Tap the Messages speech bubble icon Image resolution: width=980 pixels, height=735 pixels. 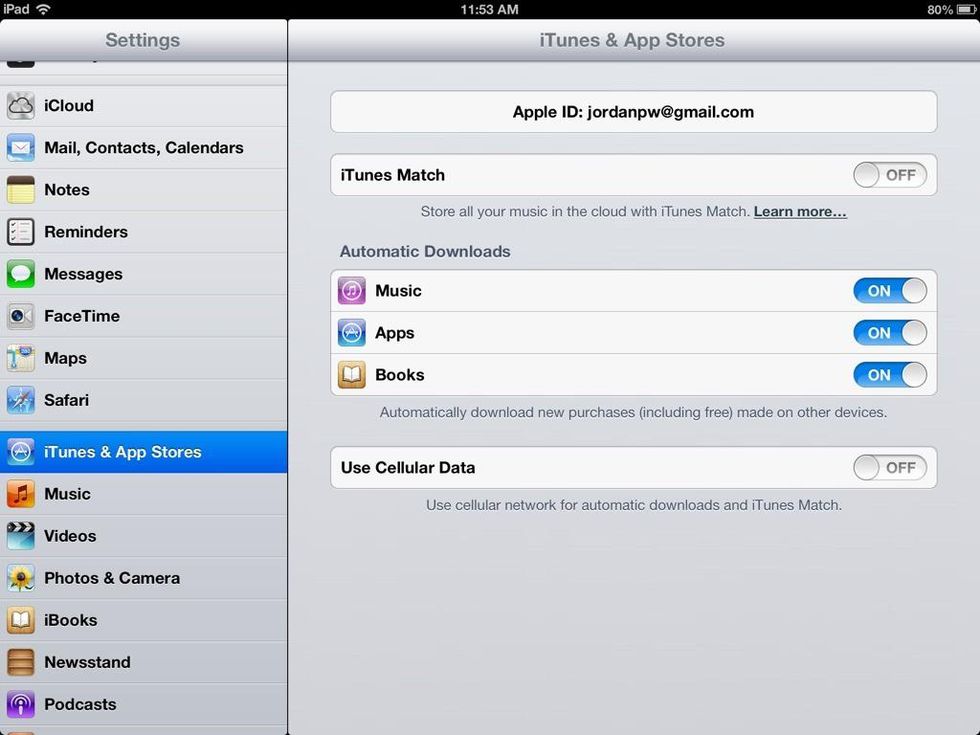point(21,274)
